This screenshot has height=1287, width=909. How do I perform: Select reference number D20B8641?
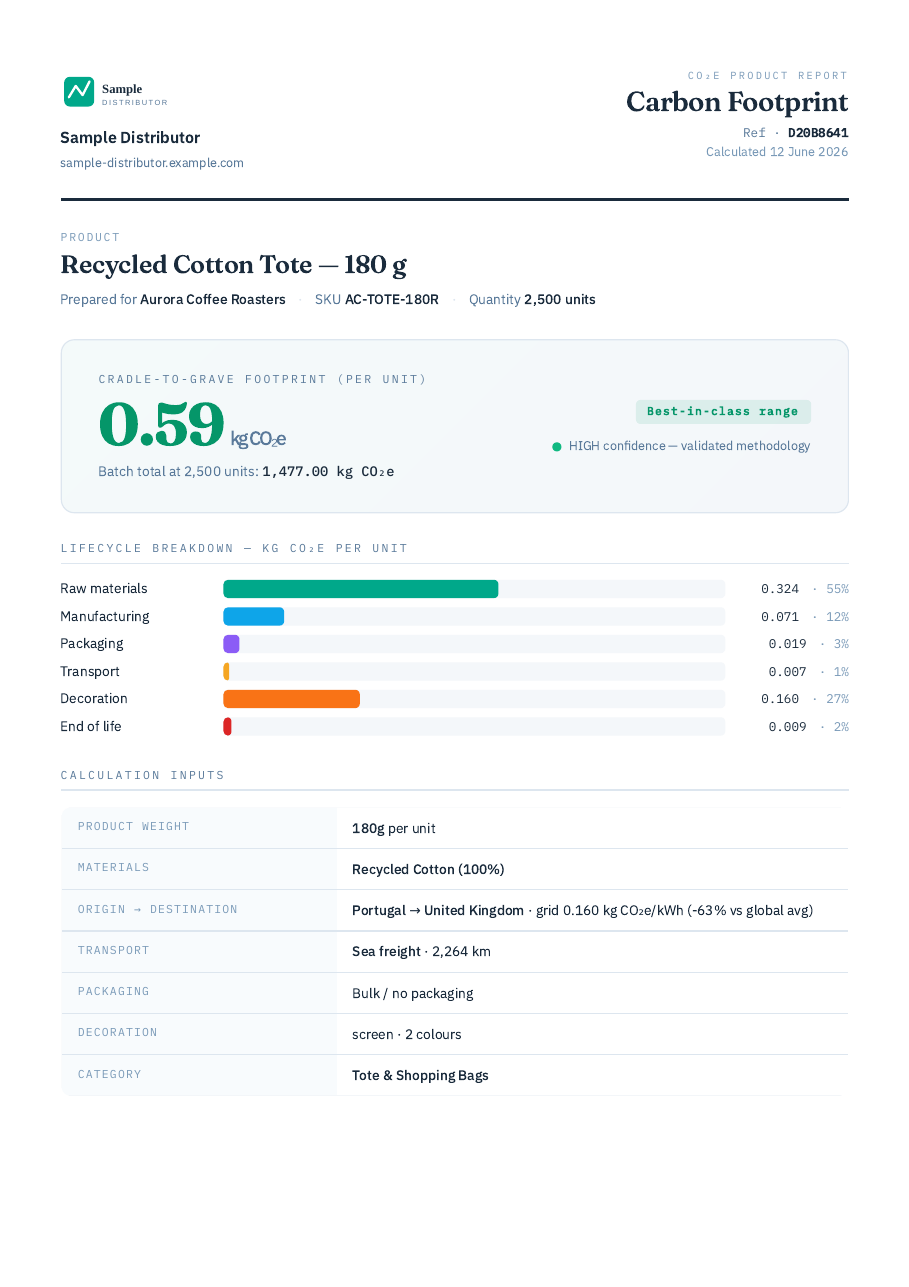point(818,133)
